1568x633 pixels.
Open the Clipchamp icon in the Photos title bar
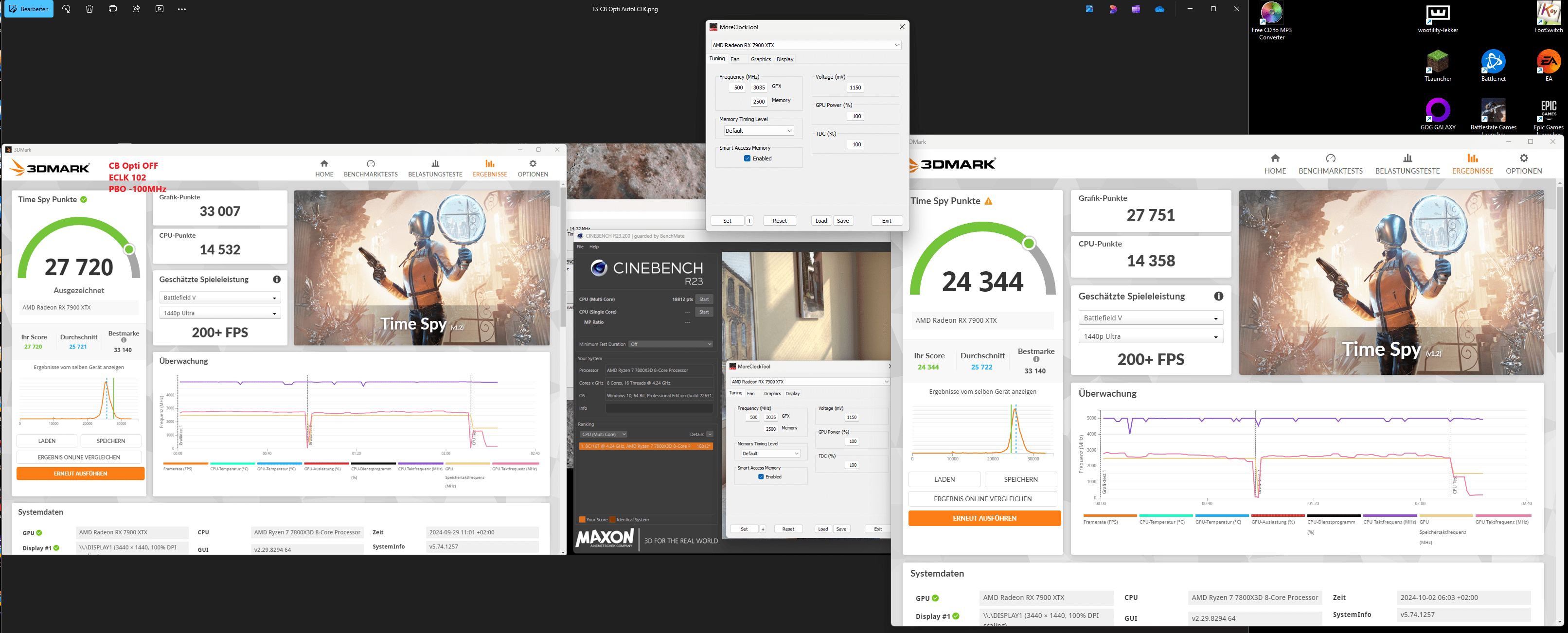point(1136,9)
